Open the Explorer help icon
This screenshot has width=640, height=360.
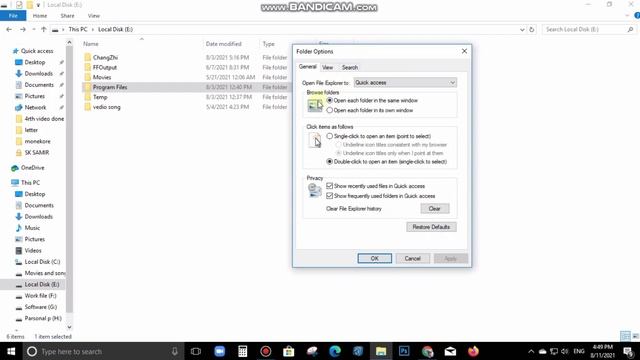[637, 16]
